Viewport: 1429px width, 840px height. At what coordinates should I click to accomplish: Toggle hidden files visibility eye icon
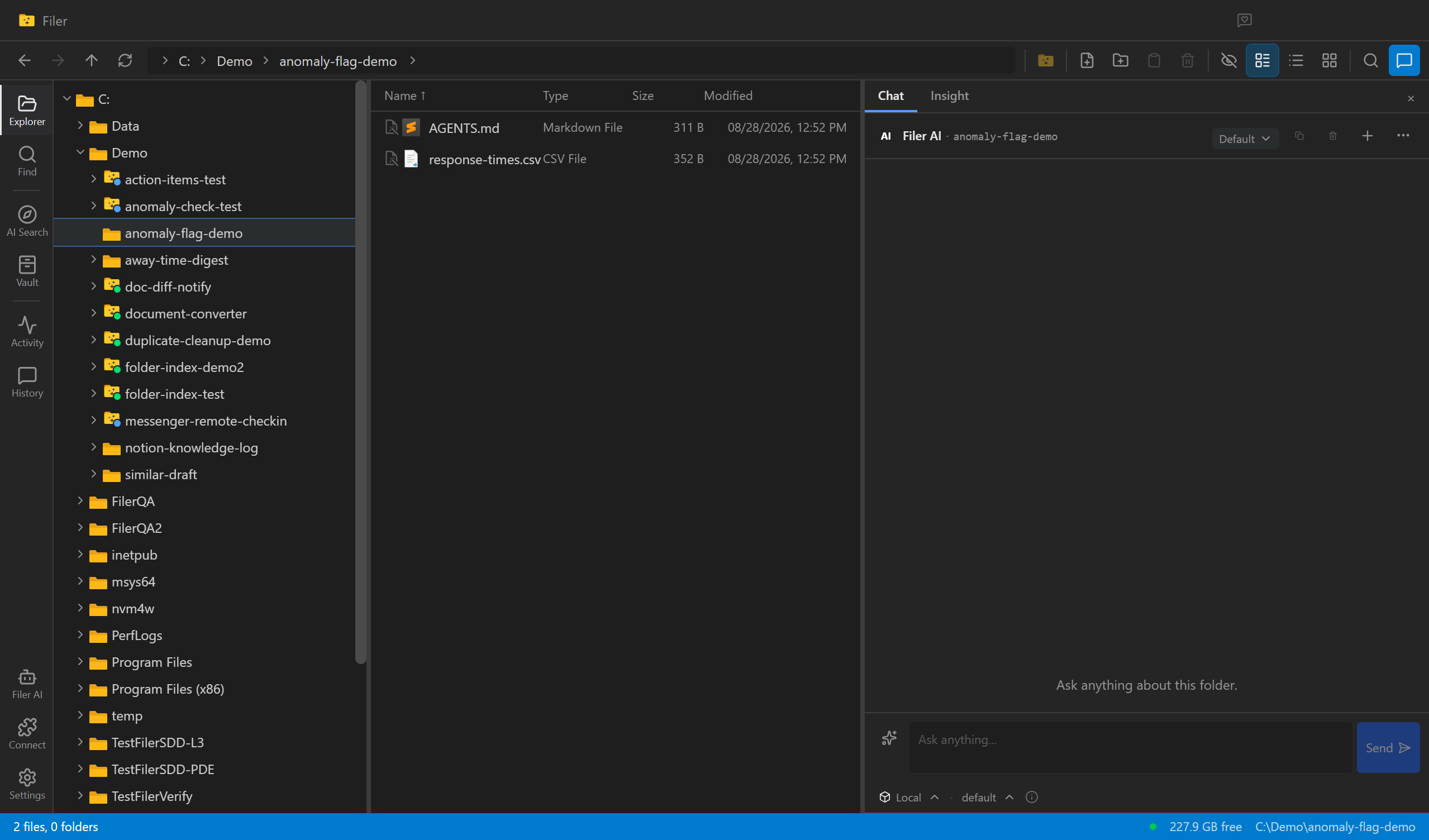click(1229, 61)
